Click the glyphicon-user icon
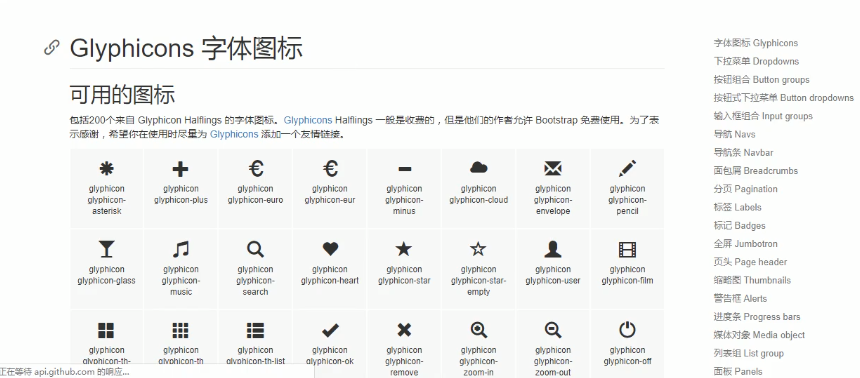The image size is (860, 378). coord(553,250)
